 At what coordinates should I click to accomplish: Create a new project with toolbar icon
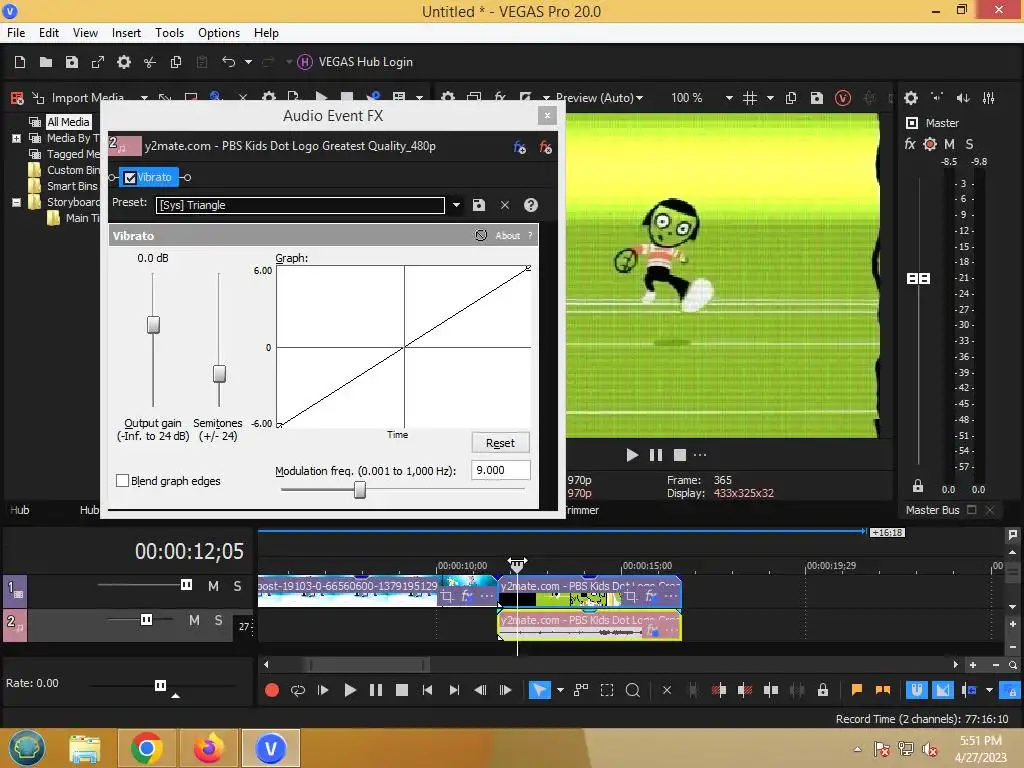pyautogui.click(x=20, y=62)
